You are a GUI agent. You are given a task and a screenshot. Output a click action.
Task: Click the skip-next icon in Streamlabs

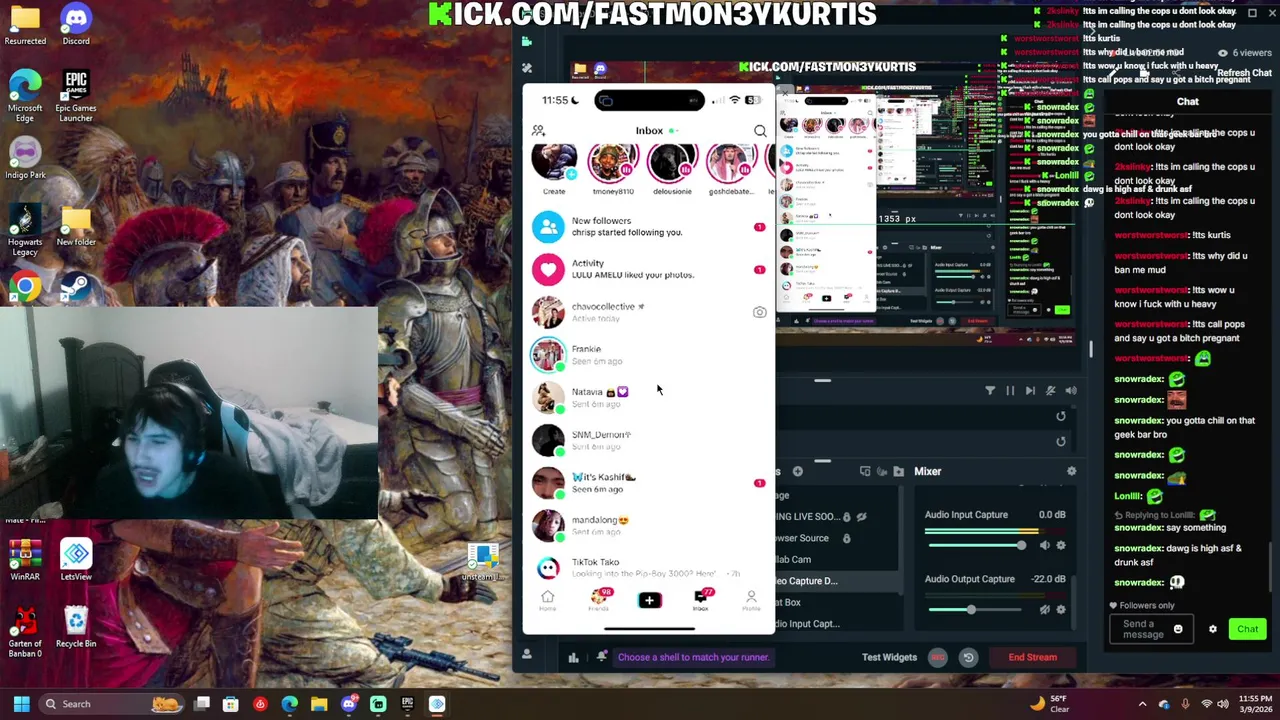pos(1030,391)
